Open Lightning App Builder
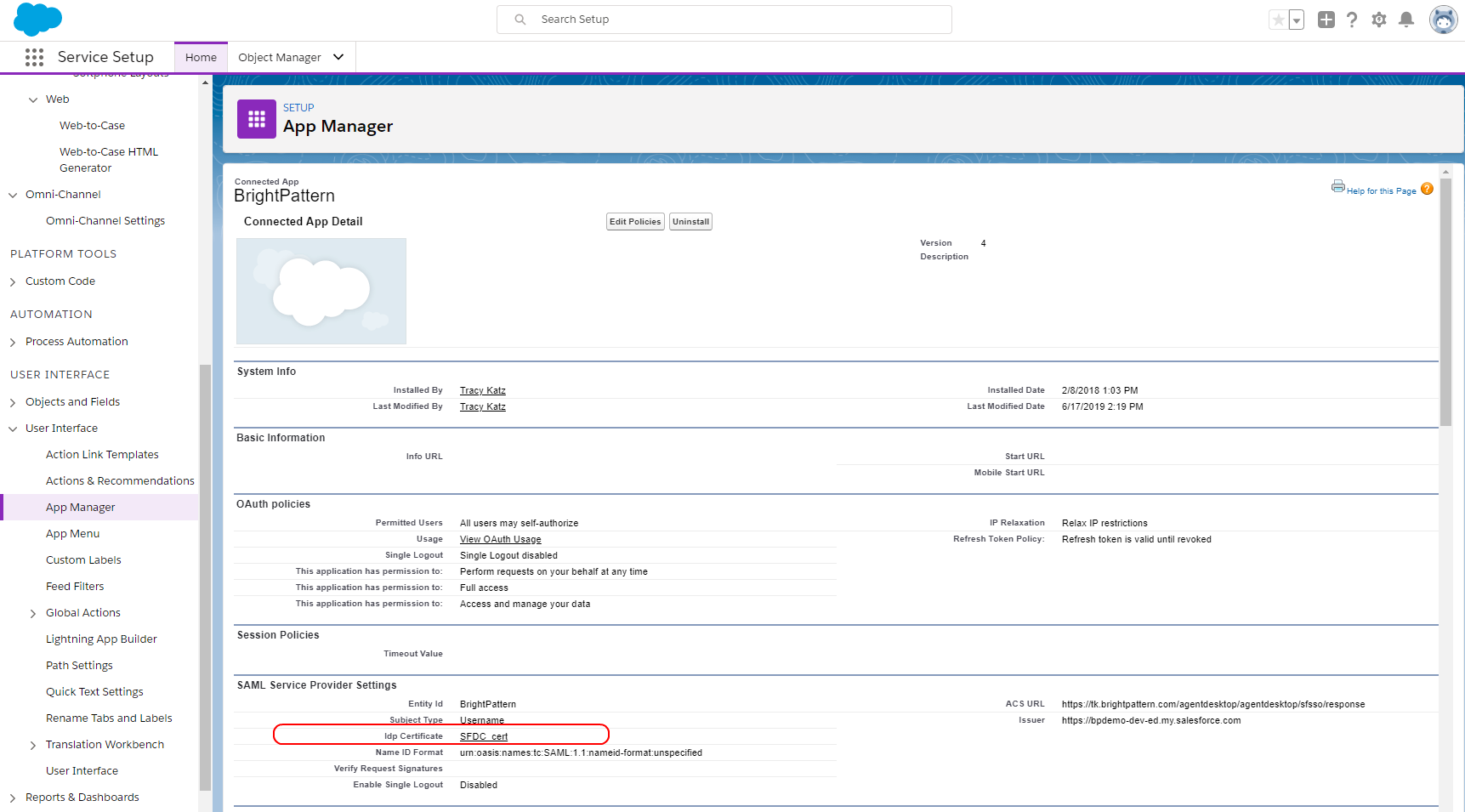The height and width of the screenshot is (812, 1465). pyautogui.click(x=101, y=639)
